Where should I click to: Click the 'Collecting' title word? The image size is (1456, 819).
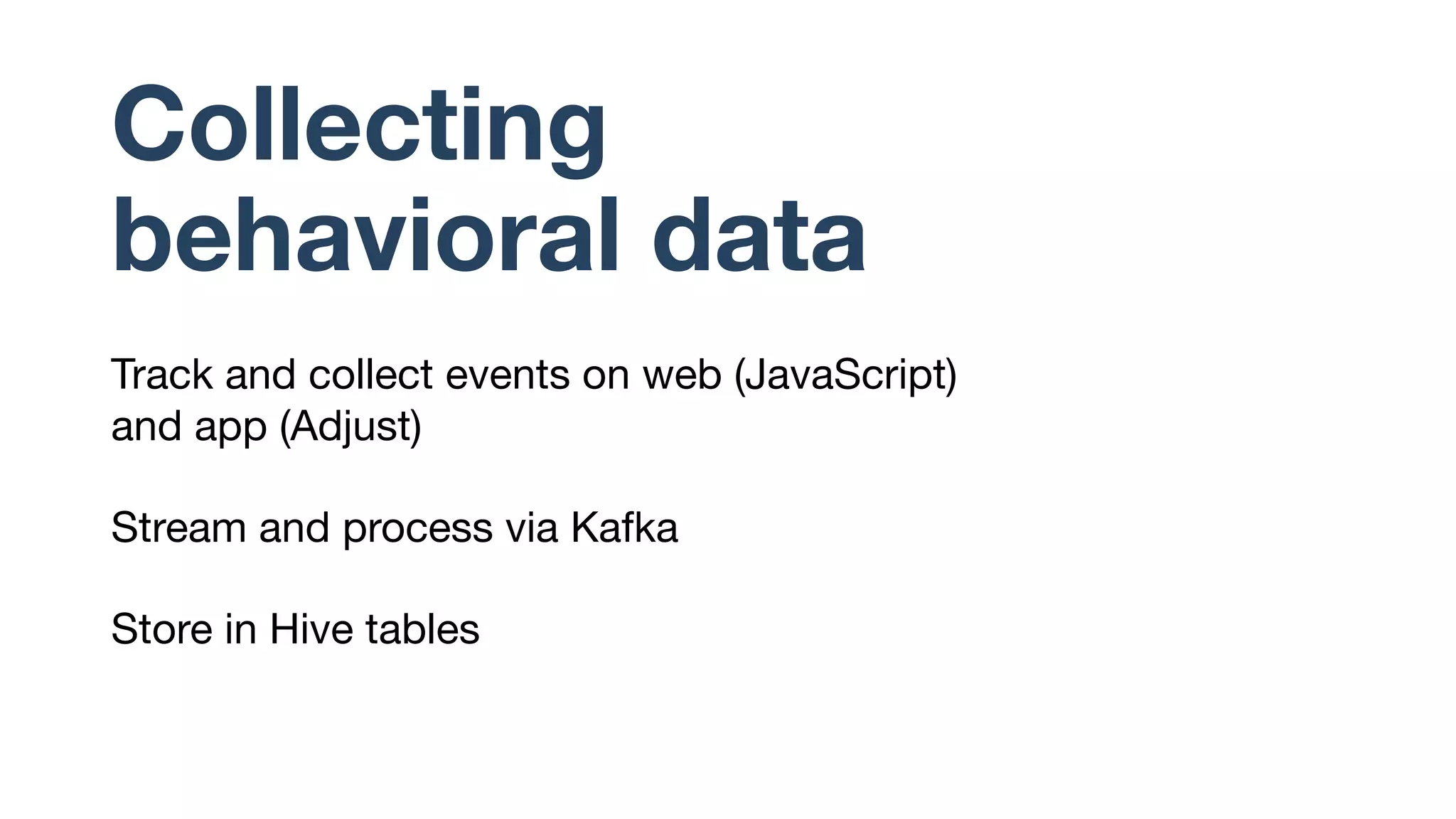[359, 127]
